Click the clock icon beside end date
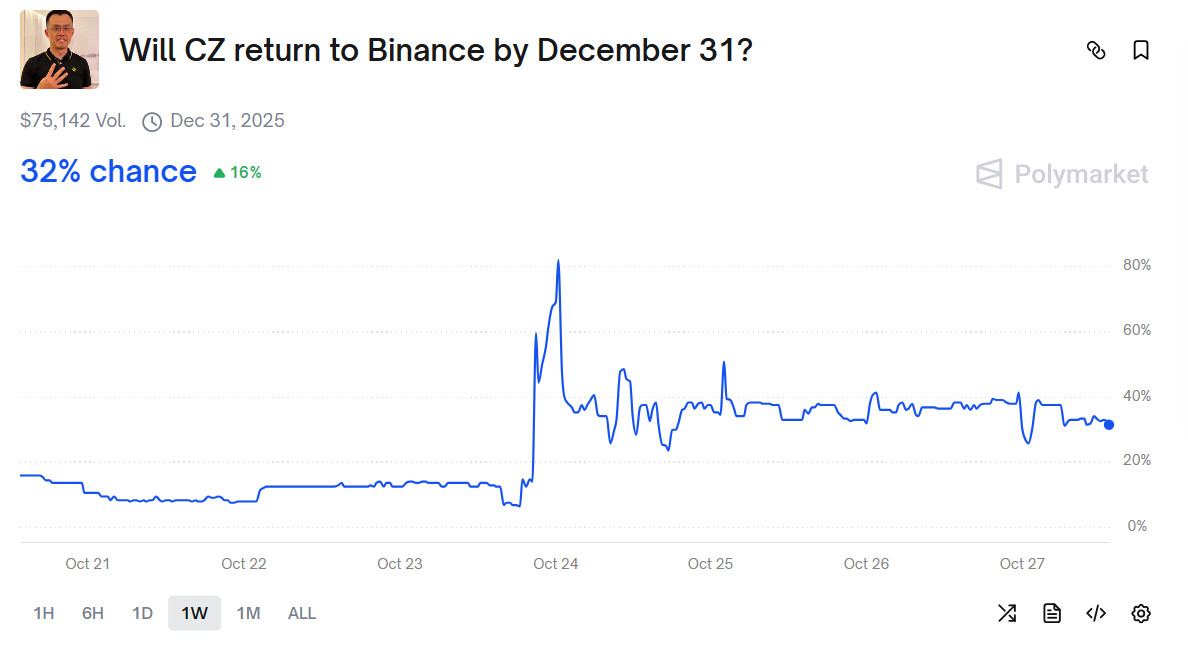The height and width of the screenshot is (646, 1188). 152,122
